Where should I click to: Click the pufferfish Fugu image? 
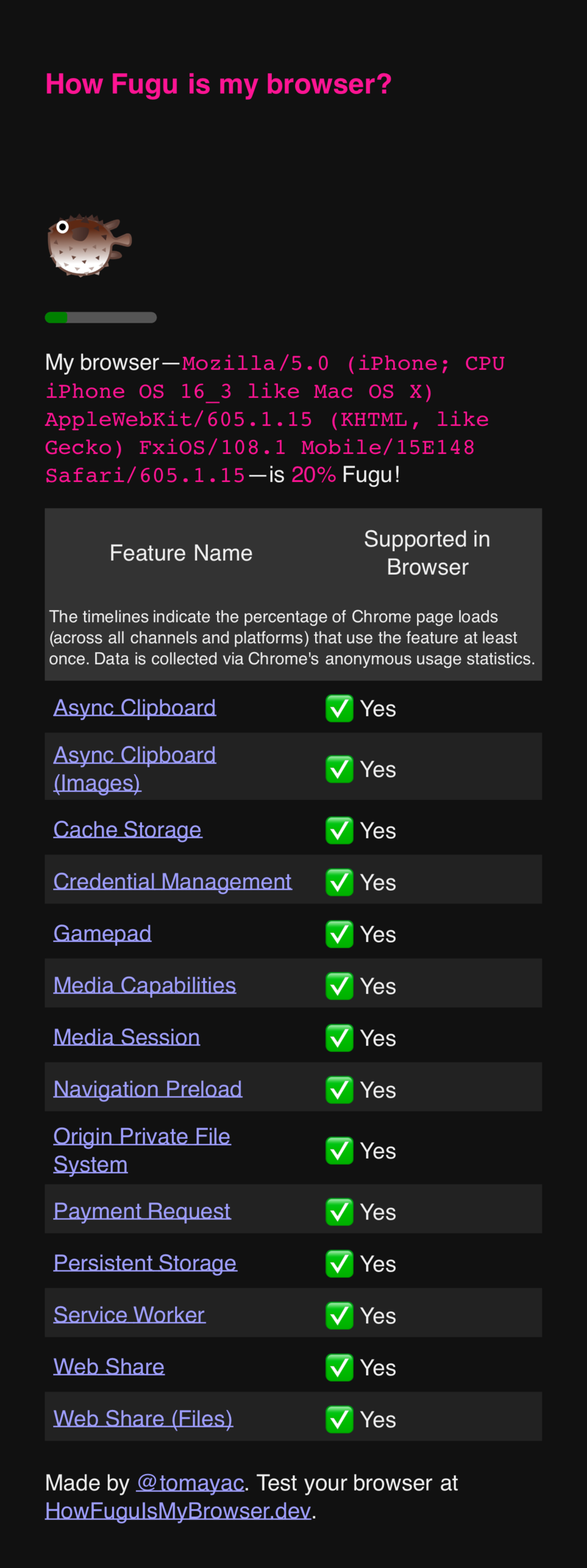tap(89, 245)
